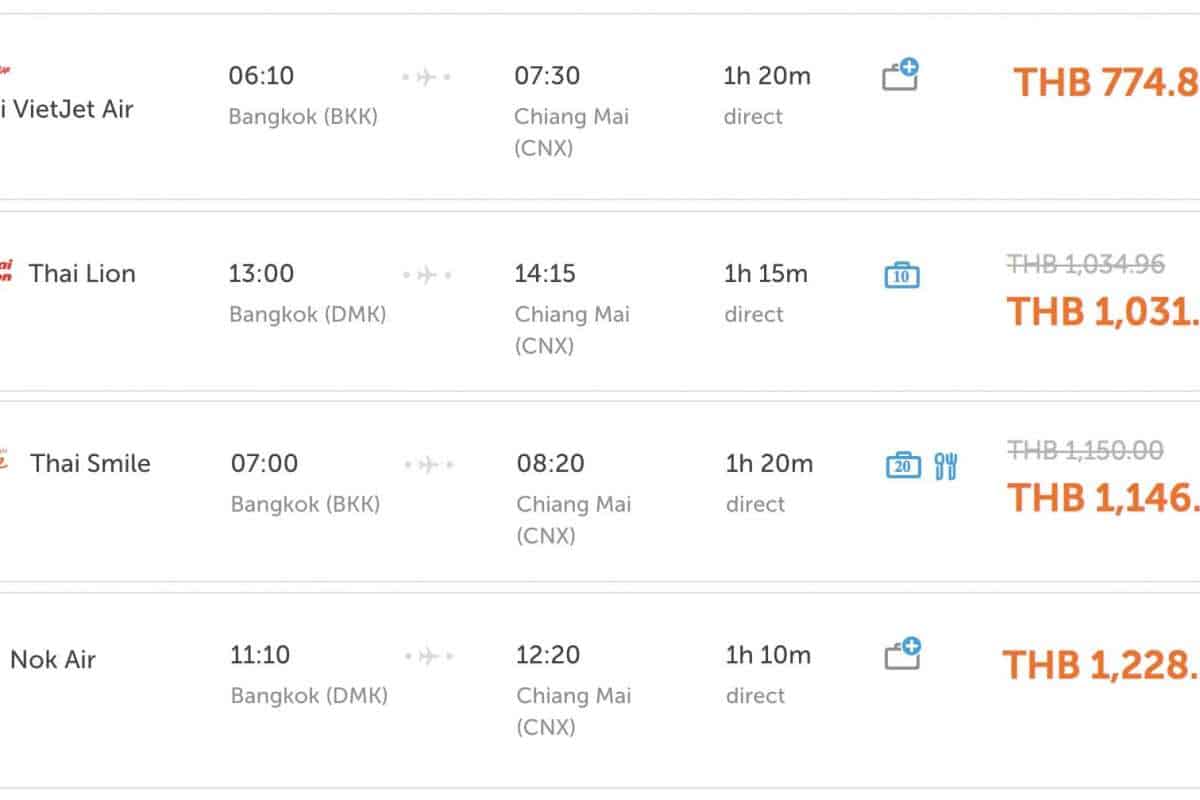Click the airplane route icon for Thai Lion flight

[x=427, y=275]
